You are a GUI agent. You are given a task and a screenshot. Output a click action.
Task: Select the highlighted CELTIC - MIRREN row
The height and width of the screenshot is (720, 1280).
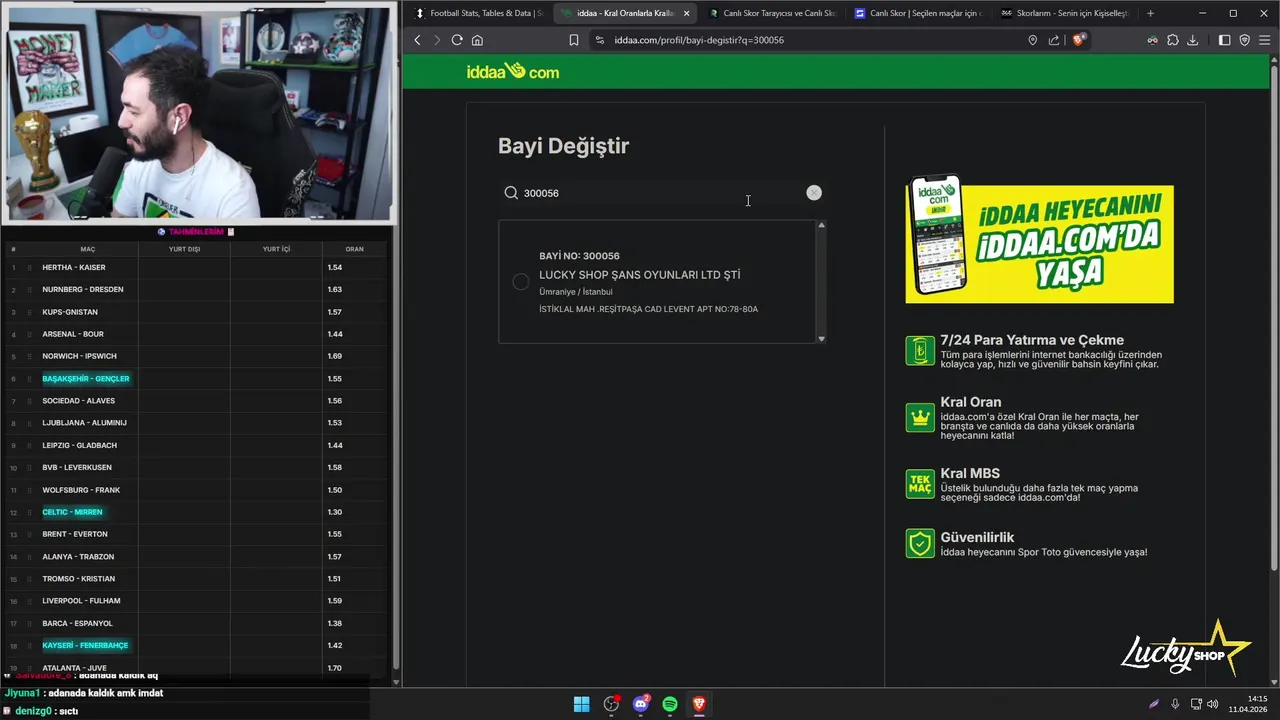click(196, 512)
